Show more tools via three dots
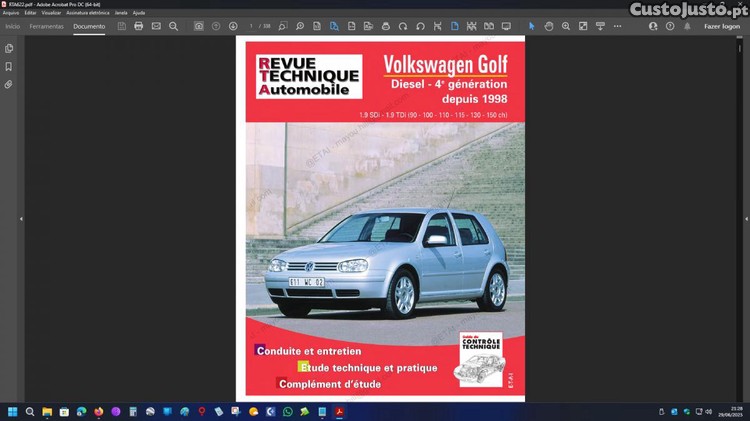 click(620, 26)
